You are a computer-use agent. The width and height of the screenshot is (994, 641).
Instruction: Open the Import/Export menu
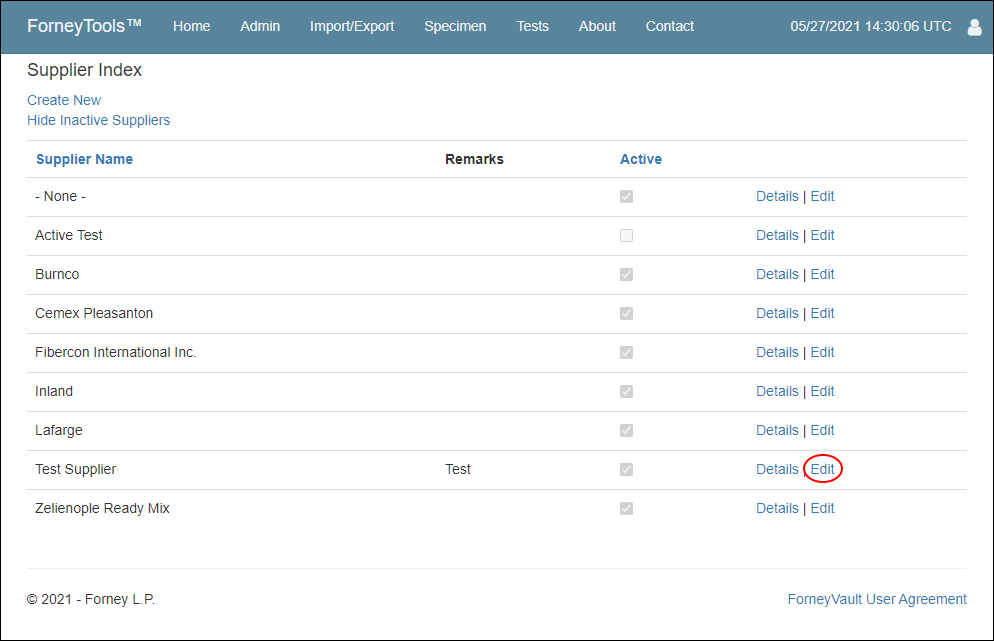tap(352, 26)
